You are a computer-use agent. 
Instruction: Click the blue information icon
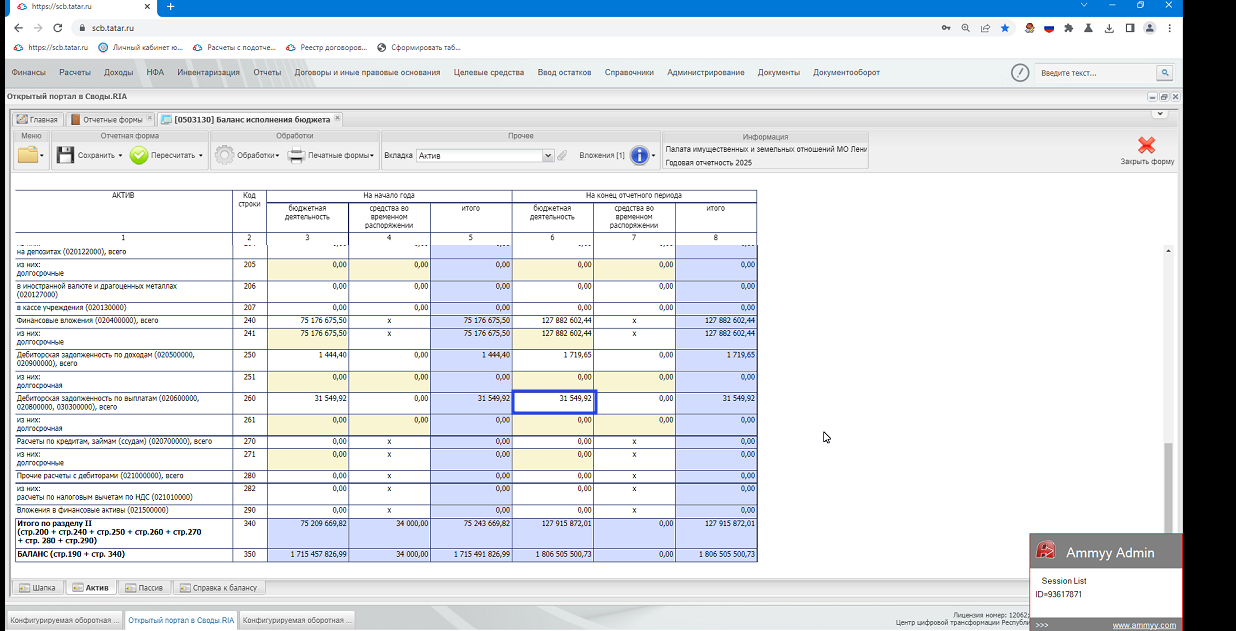pos(640,155)
